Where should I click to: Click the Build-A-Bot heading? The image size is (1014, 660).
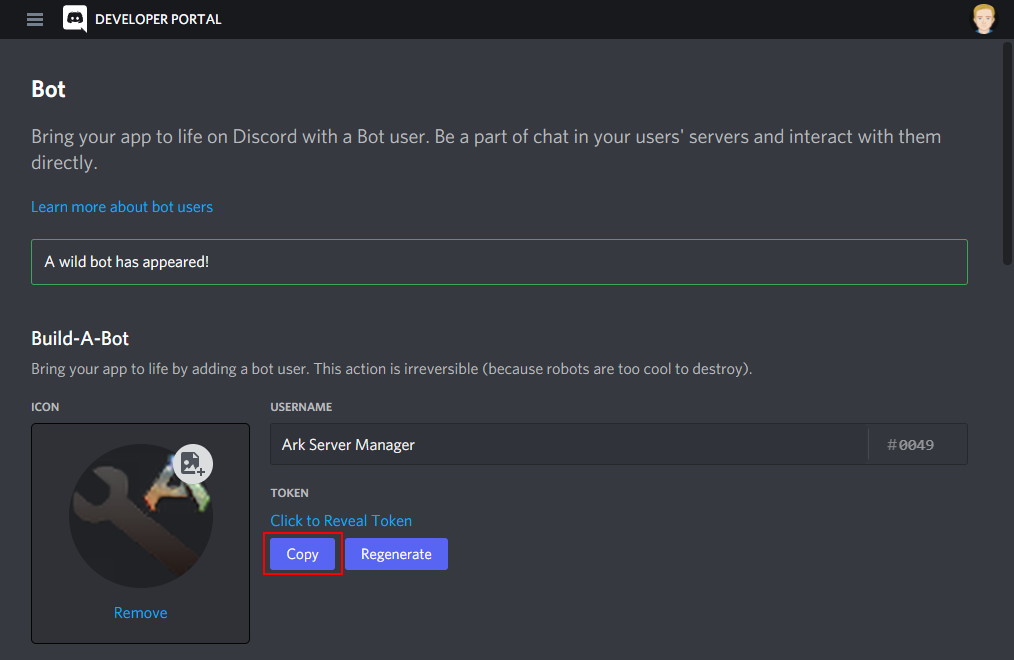click(80, 338)
